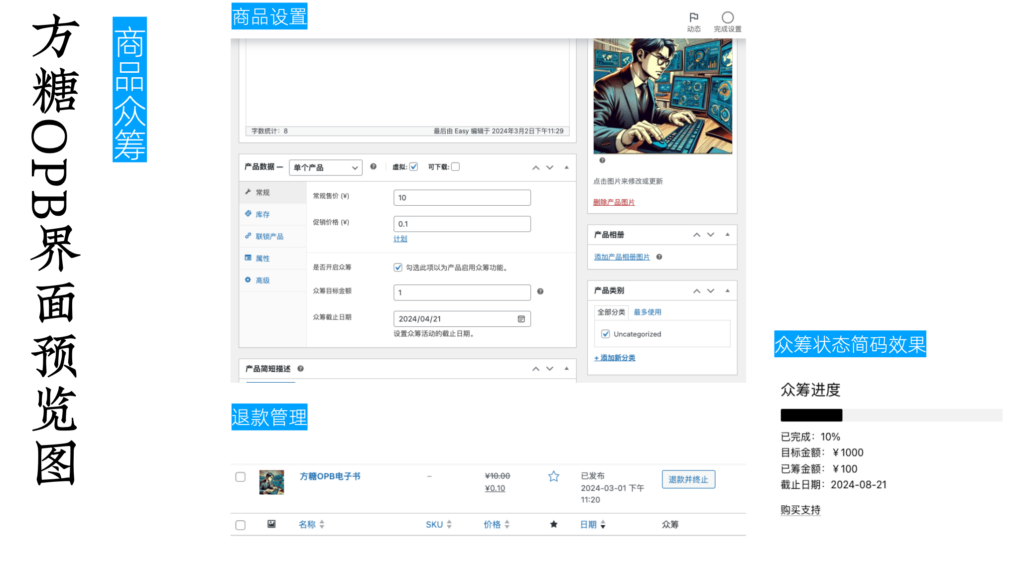Open calendar picker in 众筹截止日期 field
This screenshot has height=577, width=1024.
521,319
